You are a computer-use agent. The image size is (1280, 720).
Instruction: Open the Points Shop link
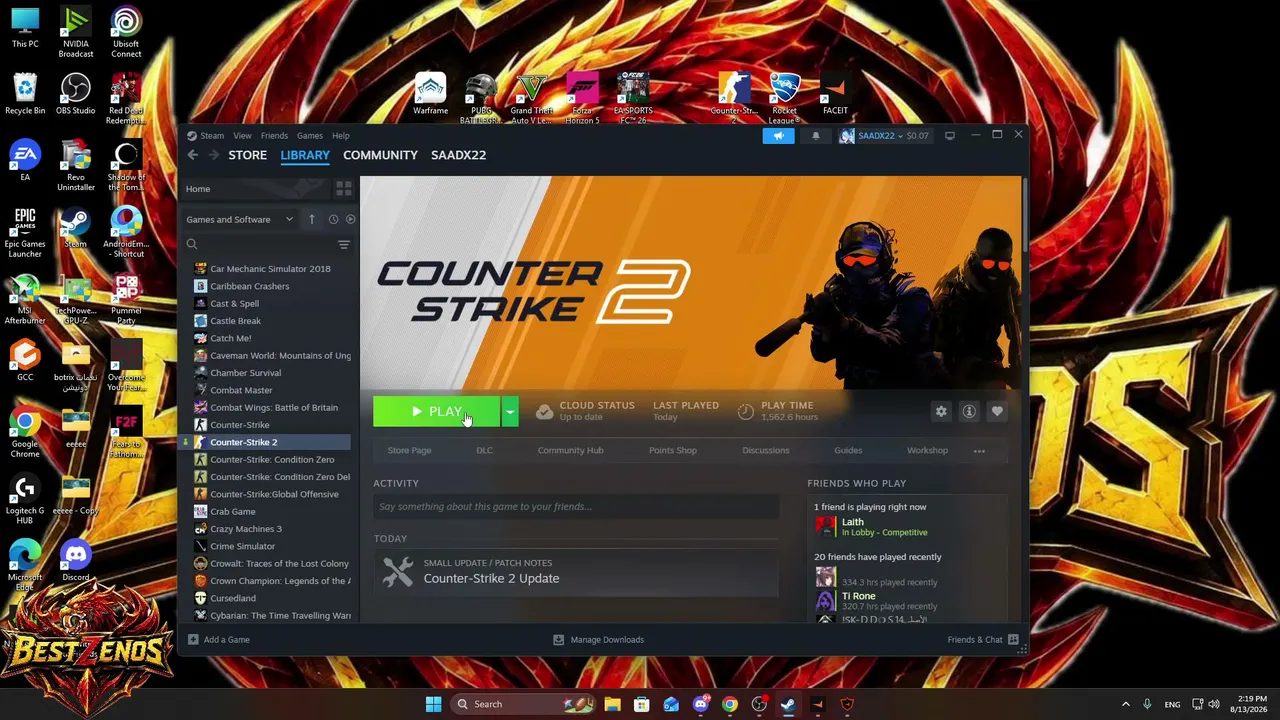click(672, 450)
